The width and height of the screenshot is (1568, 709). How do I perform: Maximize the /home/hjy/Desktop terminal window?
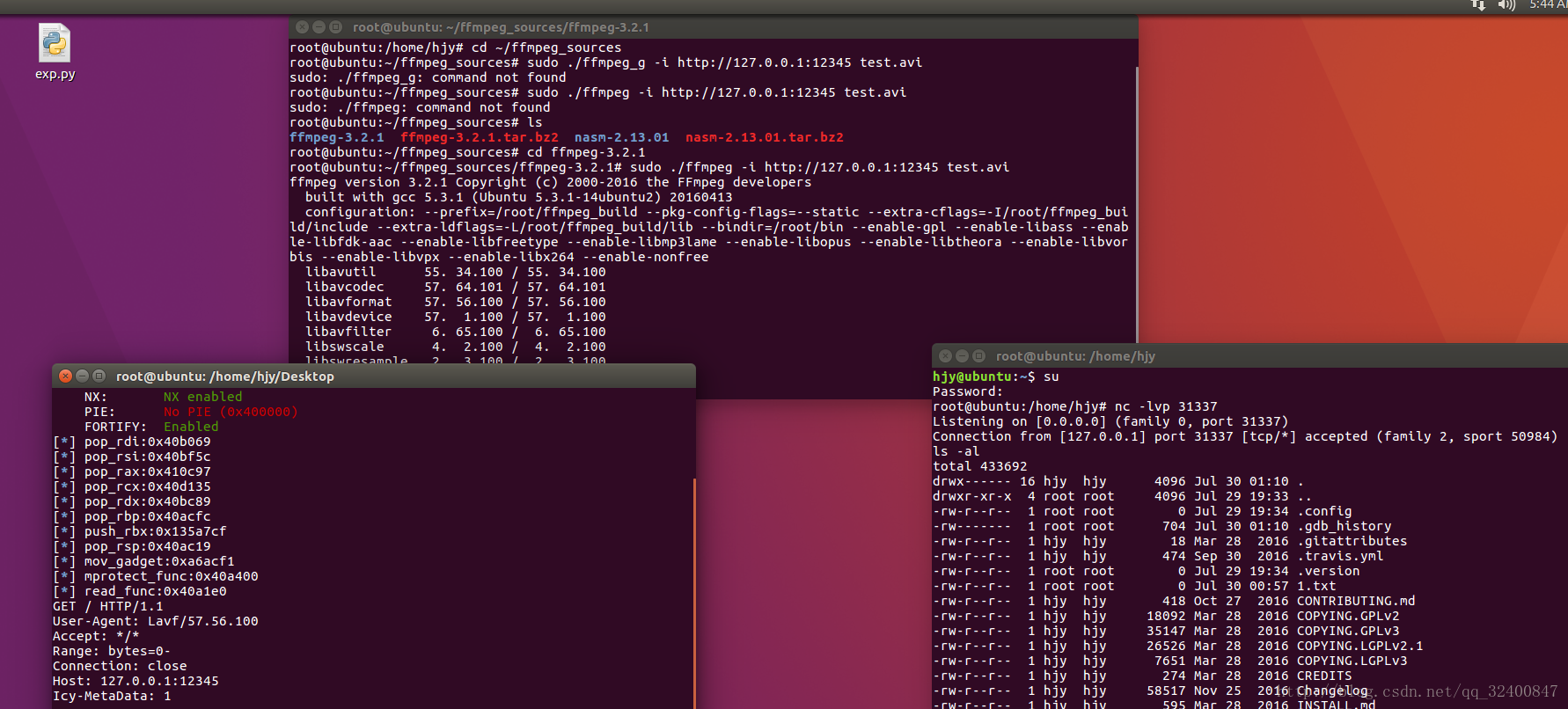coord(99,376)
